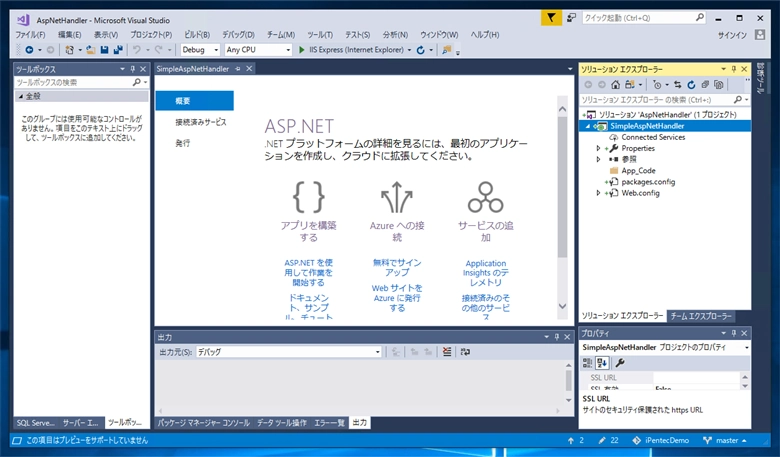
Task: Open the ツール(T) menu
Action: coord(320,34)
